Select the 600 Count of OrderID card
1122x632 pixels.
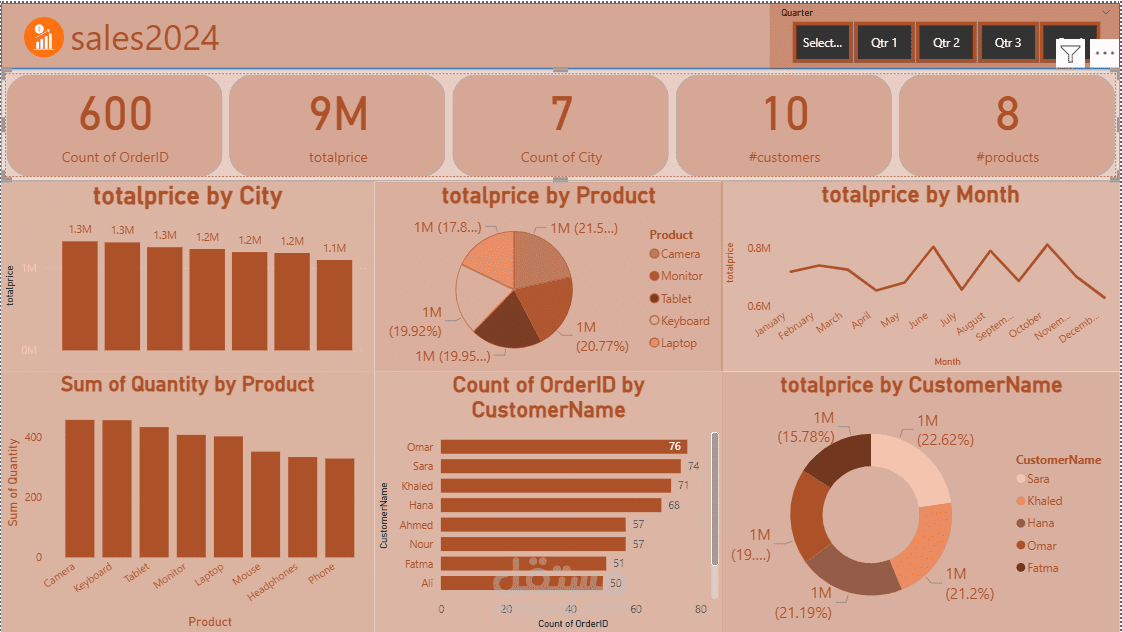[x=115, y=126]
